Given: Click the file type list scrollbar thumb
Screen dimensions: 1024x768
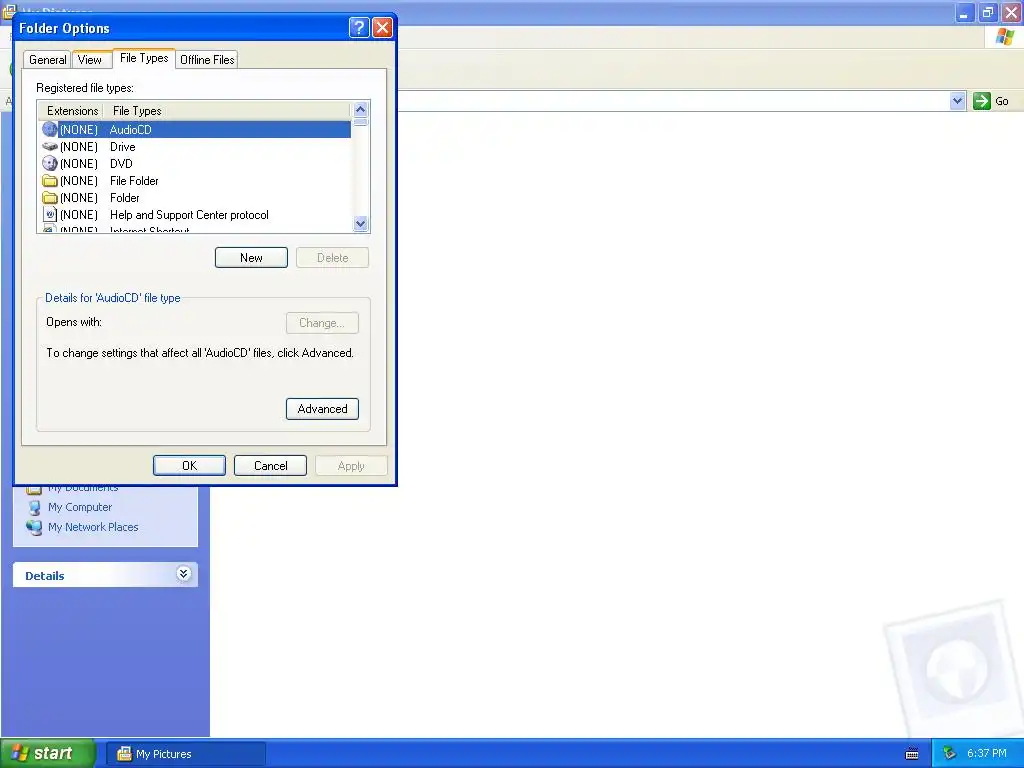Looking at the screenshot, I should pyautogui.click(x=360, y=122).
